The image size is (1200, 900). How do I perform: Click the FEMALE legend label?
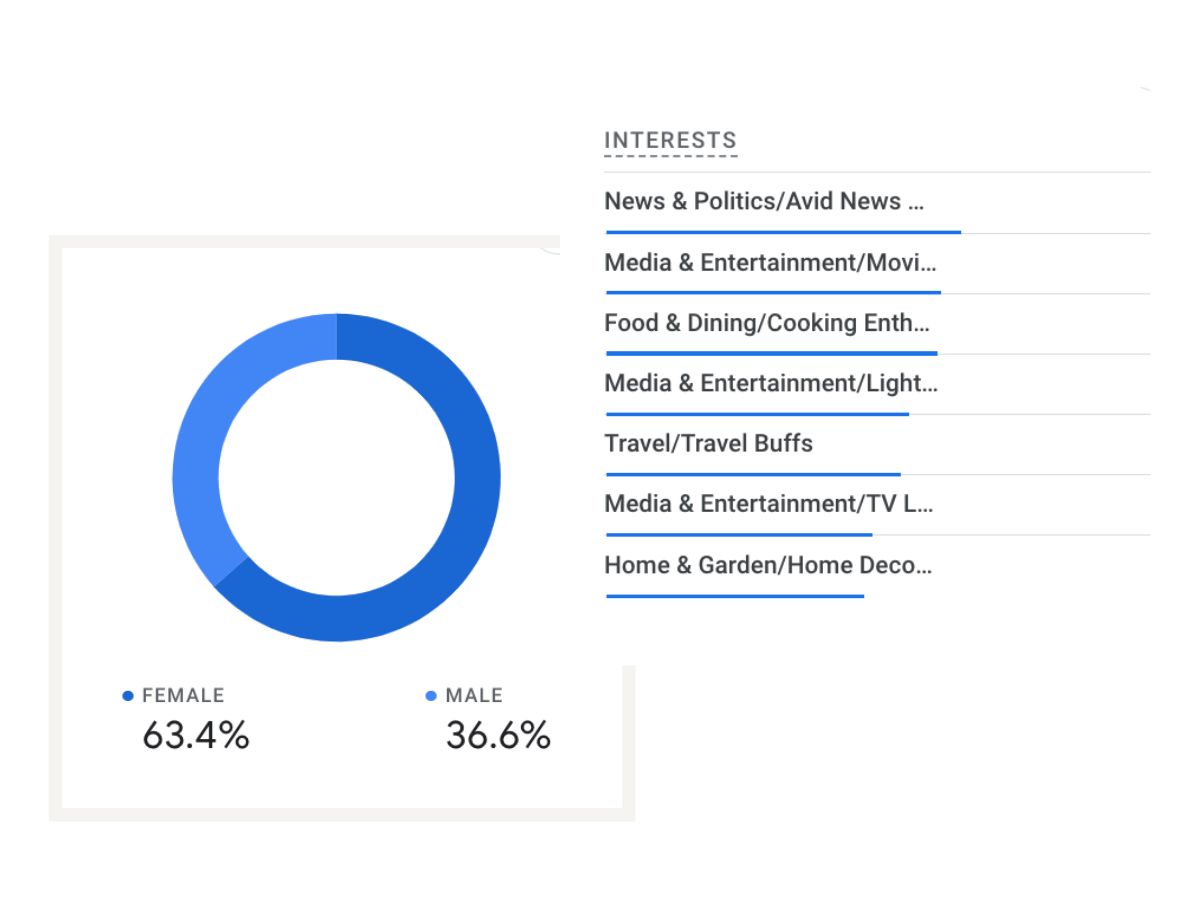183,696
